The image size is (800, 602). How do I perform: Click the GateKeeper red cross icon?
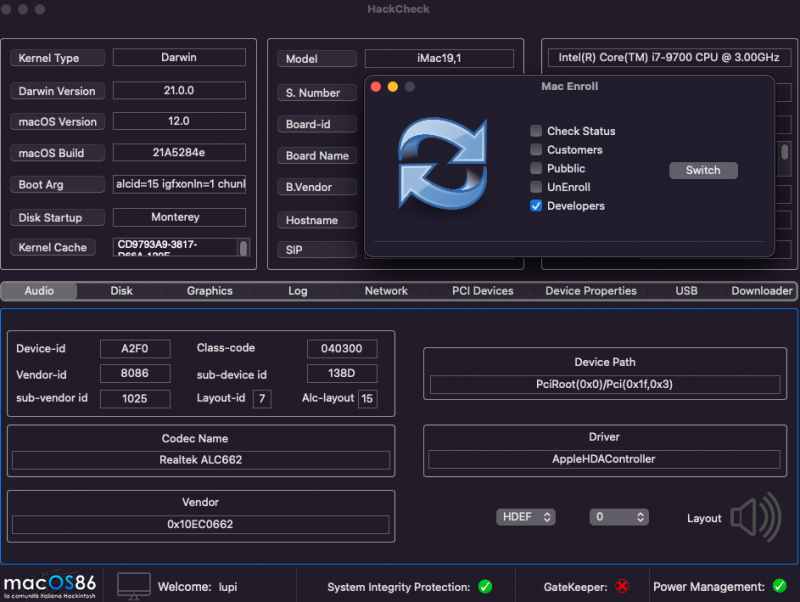(622, 587)
